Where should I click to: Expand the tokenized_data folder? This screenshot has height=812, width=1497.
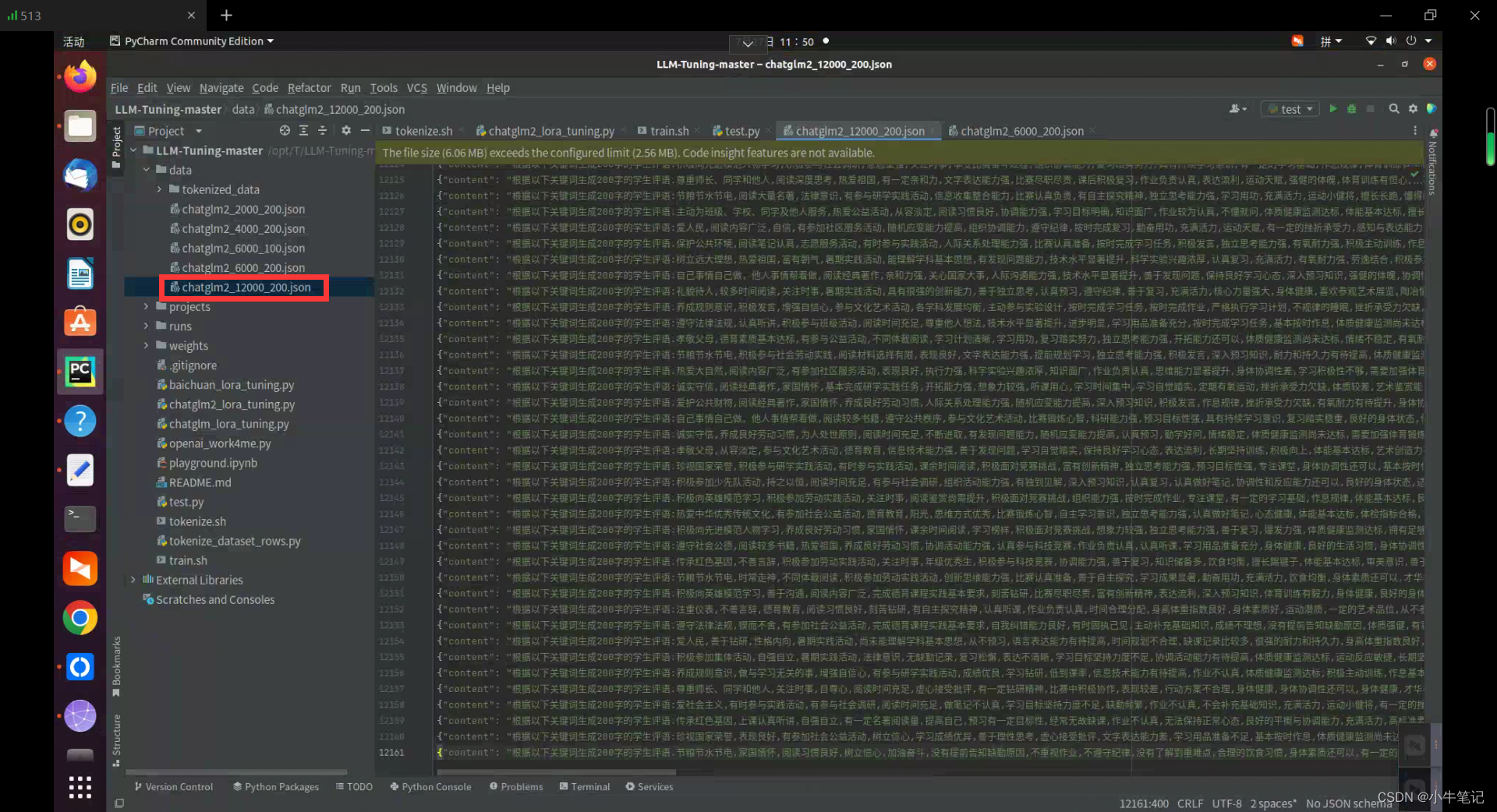point(159,189)
